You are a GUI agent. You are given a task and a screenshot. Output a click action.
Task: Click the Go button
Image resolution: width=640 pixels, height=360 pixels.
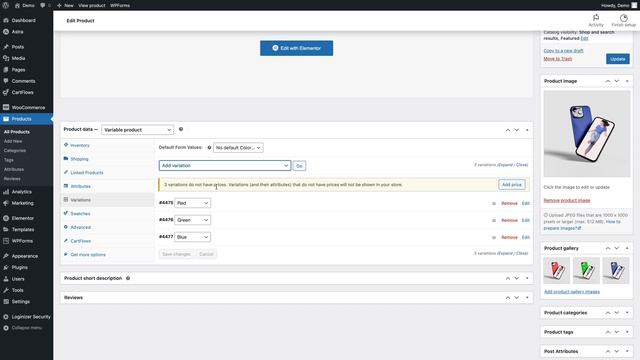pos(299,166)
